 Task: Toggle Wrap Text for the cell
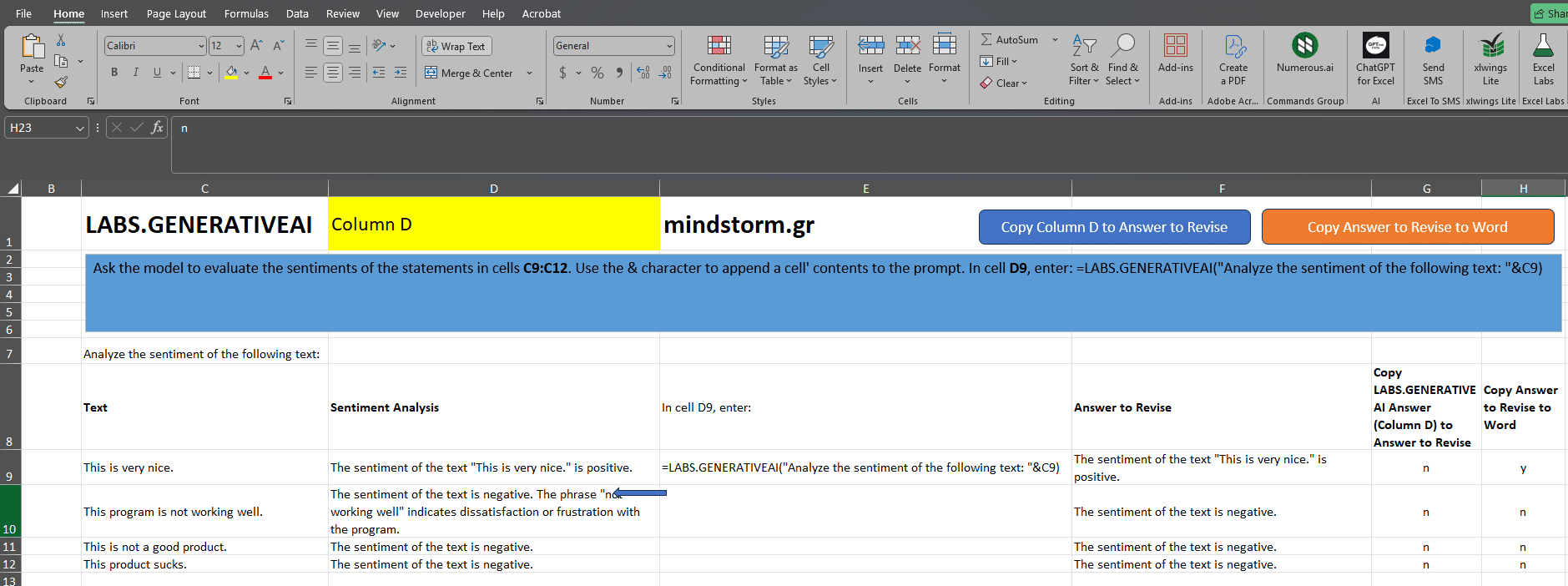click(456, 47)
